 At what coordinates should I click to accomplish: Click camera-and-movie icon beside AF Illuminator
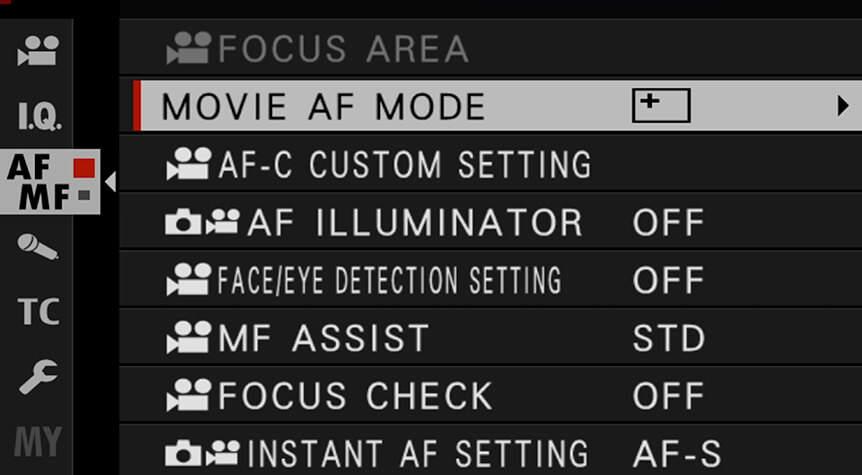point(202,222)
